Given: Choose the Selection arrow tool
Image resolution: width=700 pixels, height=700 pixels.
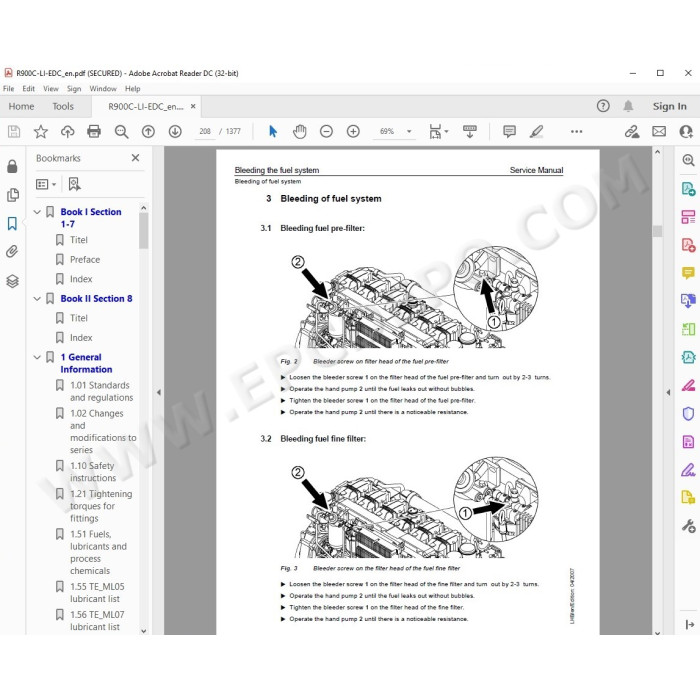Looking at the screenshot, I should [x=273, y=131].
